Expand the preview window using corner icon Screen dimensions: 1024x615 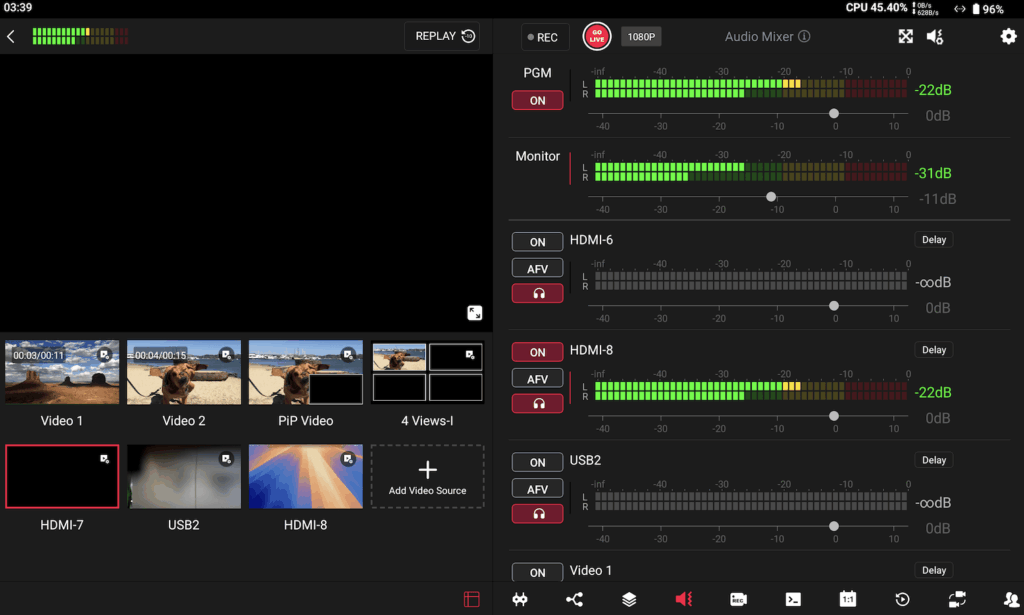(475, 313)
